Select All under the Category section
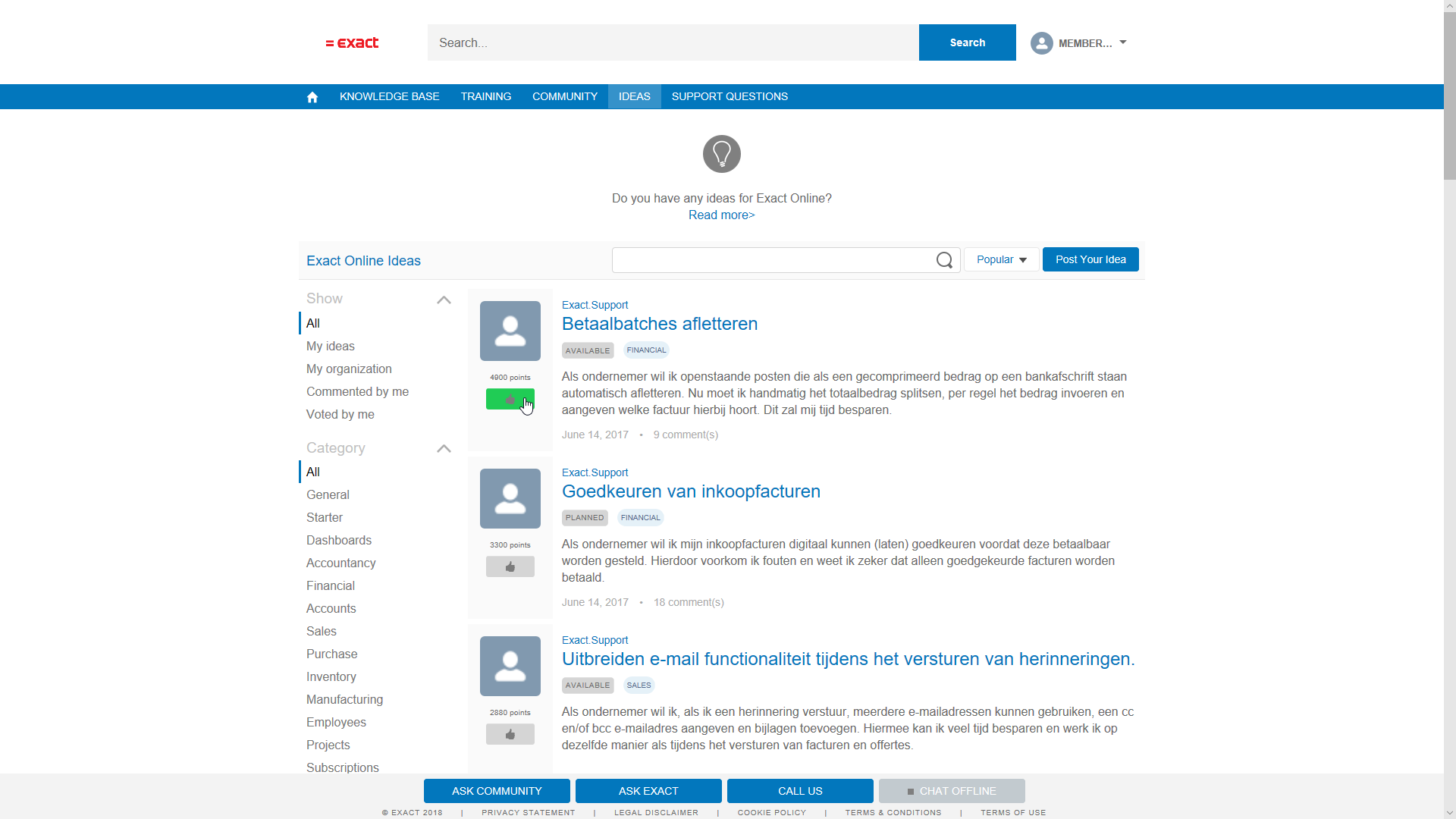Screen dimensions: 1456x819 (313, 472)
